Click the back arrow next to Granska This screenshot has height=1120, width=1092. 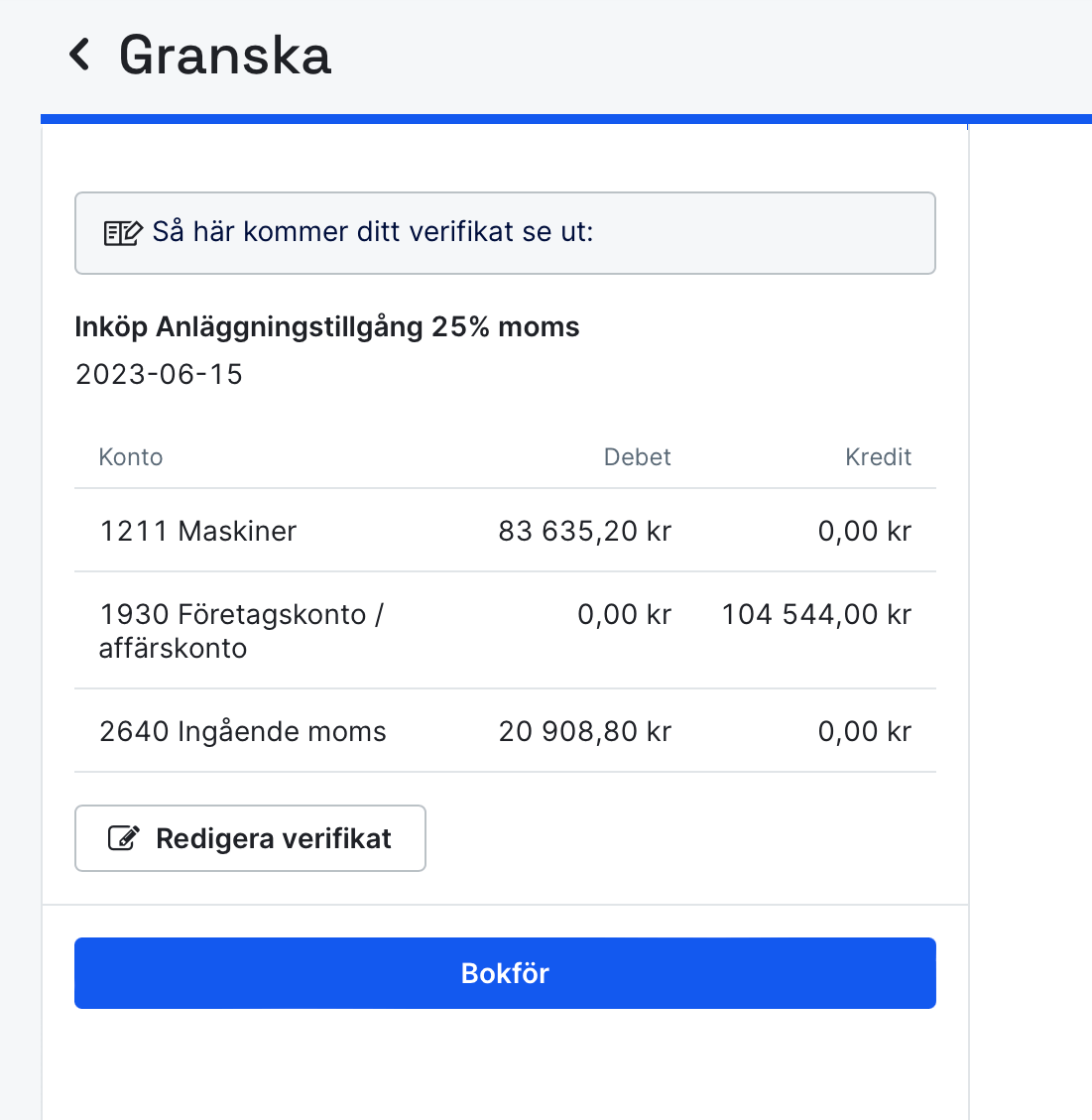coord(80,56)
